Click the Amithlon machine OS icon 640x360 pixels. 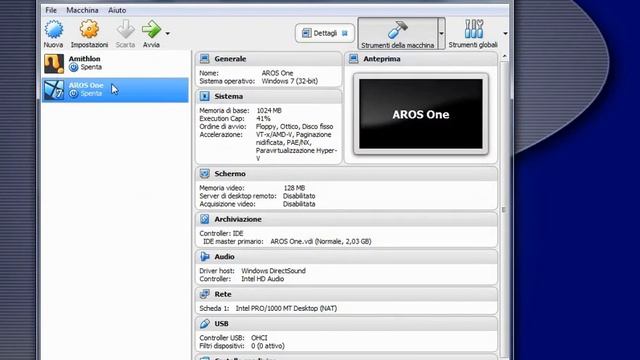[54, 64]
